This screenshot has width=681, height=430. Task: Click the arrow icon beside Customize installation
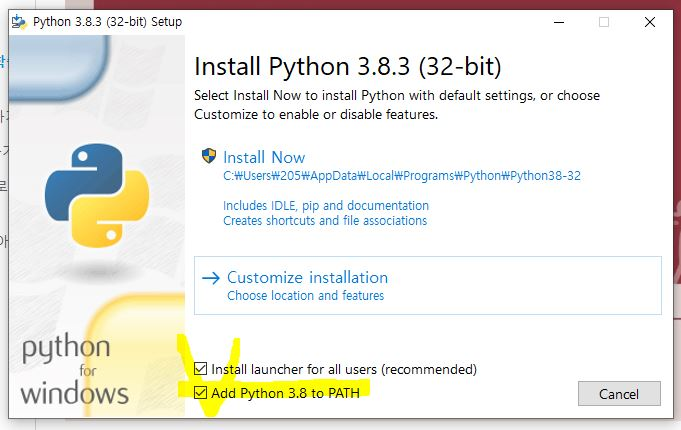(x=211, y=278)
